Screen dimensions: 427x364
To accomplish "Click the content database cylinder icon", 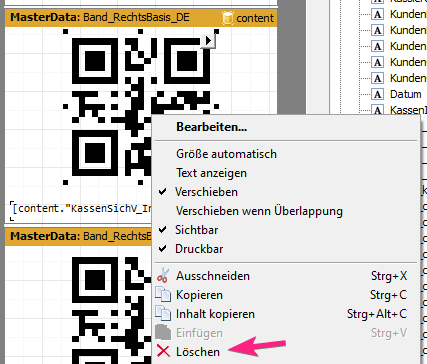I will [x=228, y=18].
